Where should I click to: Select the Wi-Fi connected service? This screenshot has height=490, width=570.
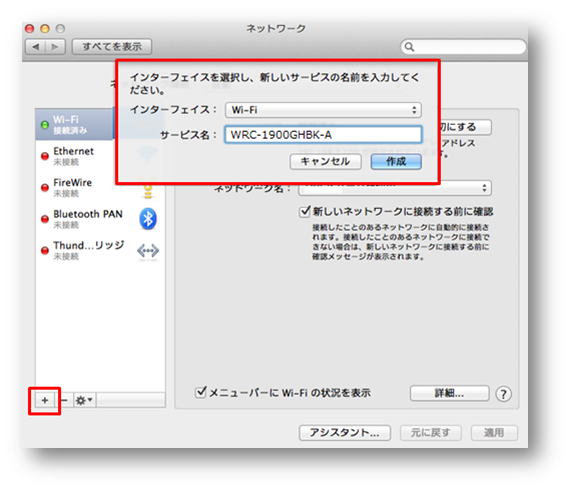(75, 124)
